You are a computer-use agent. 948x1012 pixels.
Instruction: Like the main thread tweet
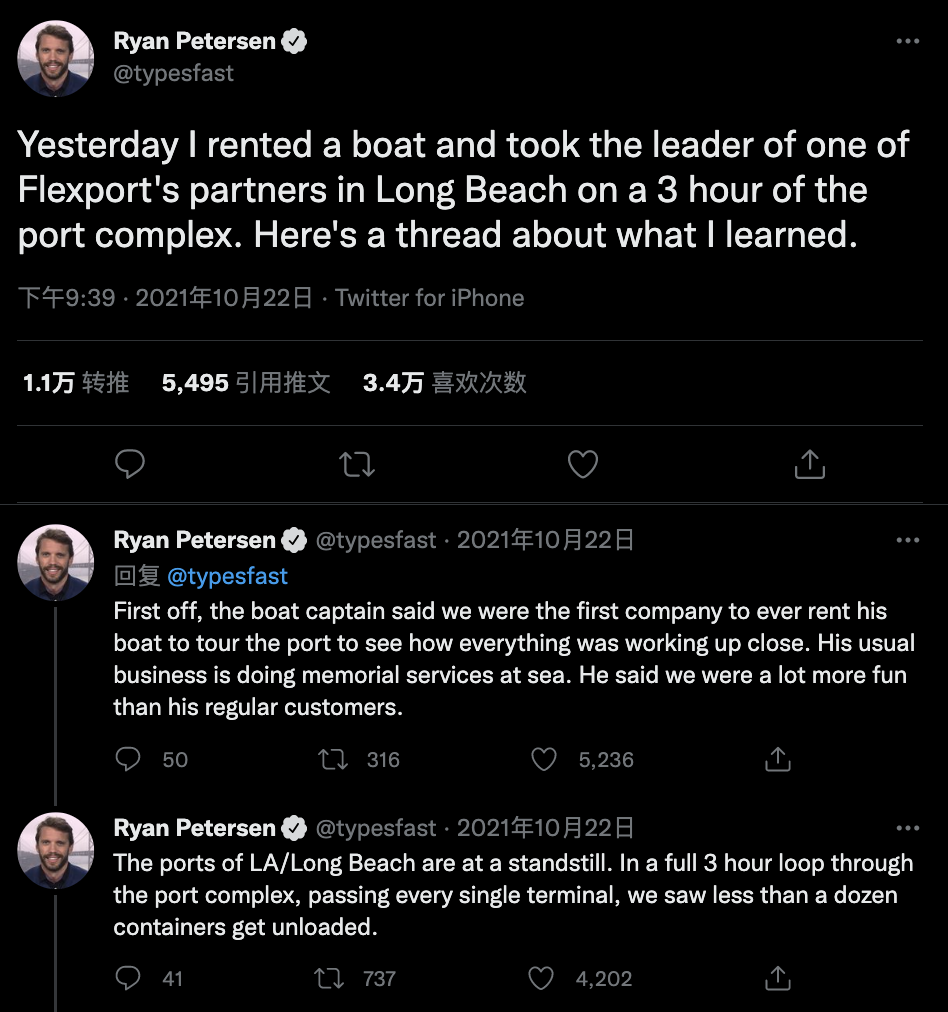[x=583, y=464]
